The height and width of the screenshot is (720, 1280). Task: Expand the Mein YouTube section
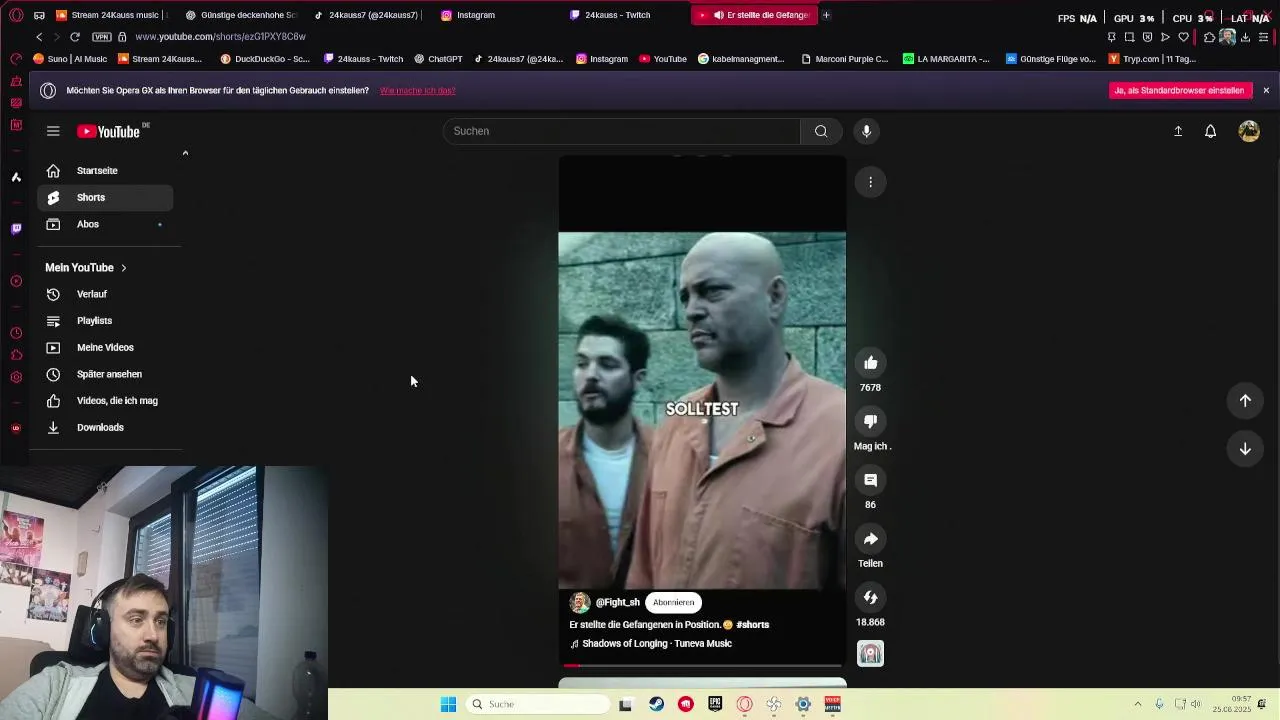click(86, 268)
